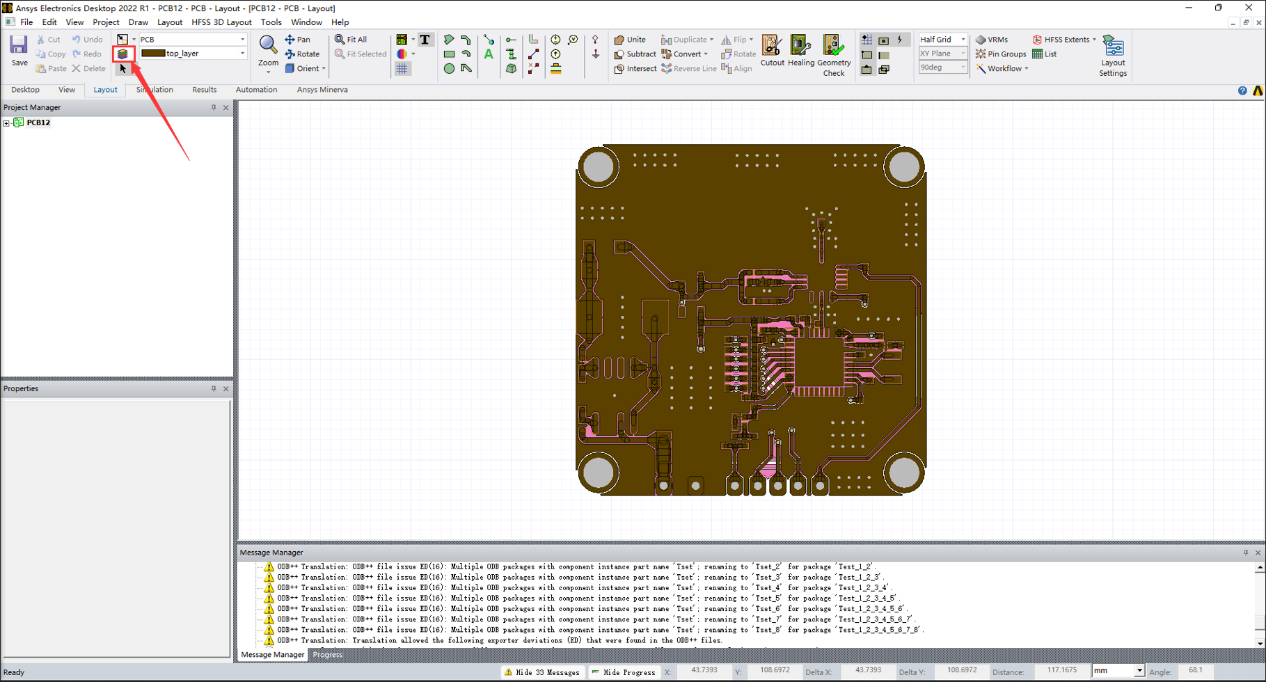
Task: Click the green A annotation tool
Action: pos(488,54)
